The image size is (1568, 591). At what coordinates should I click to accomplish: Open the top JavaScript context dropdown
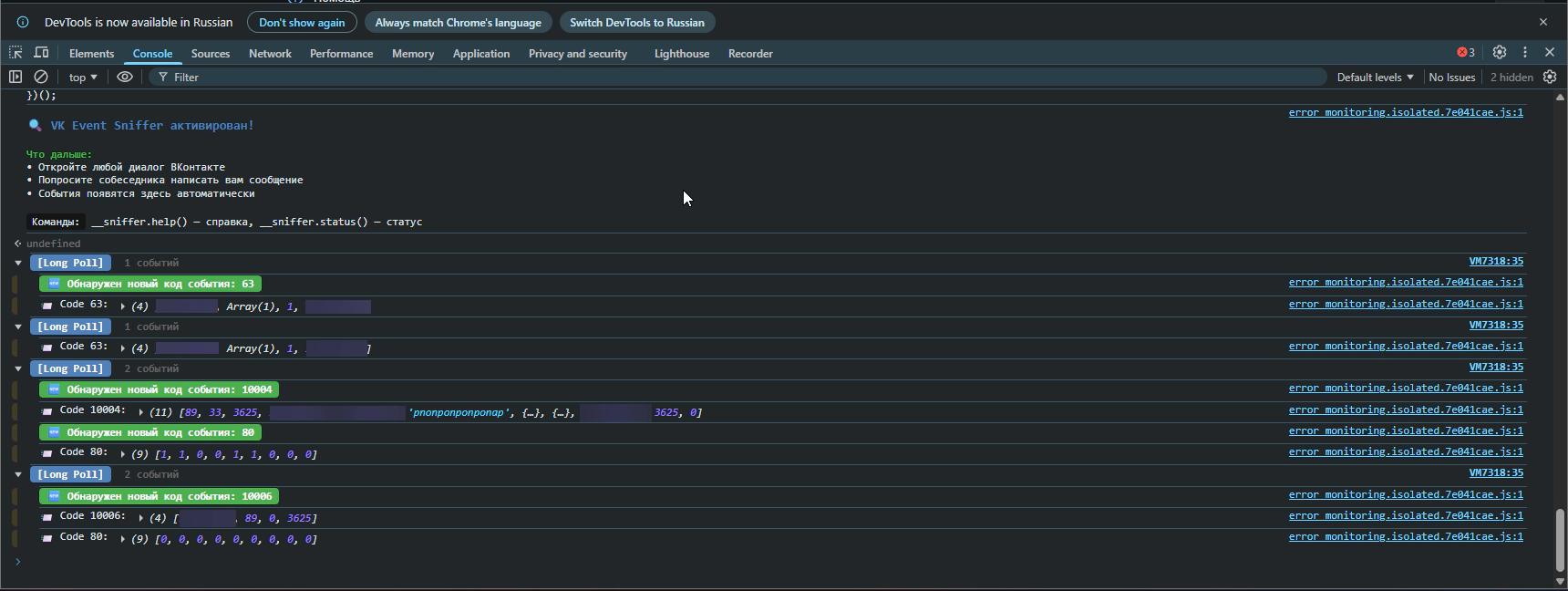click(x=83, y=78)
